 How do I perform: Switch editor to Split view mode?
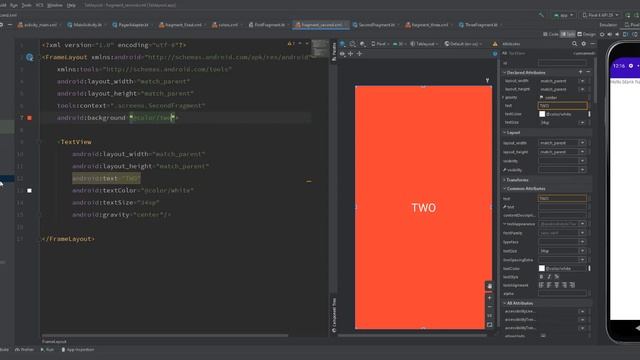(568, 34)
